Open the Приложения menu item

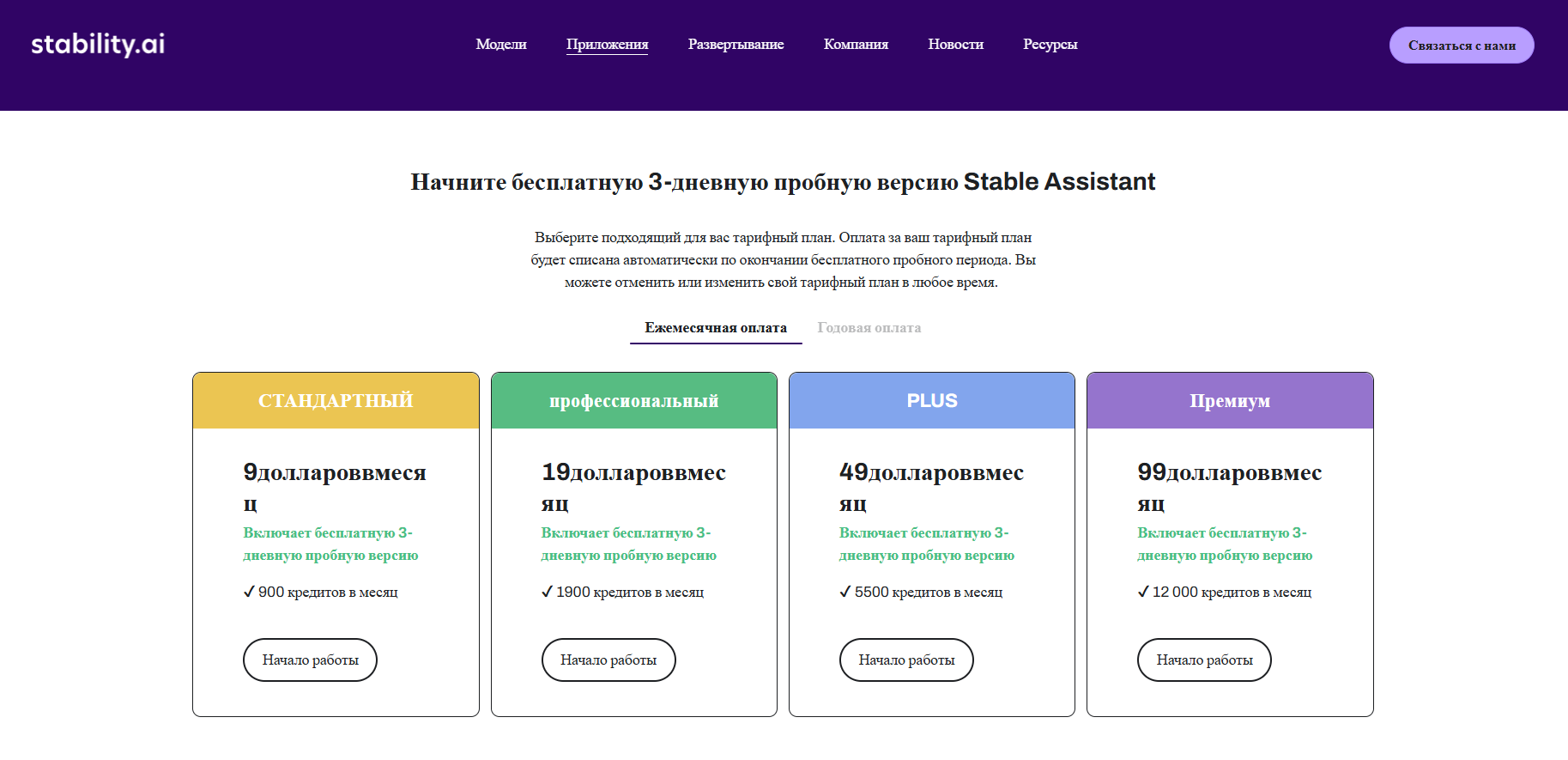click(607, 45)
